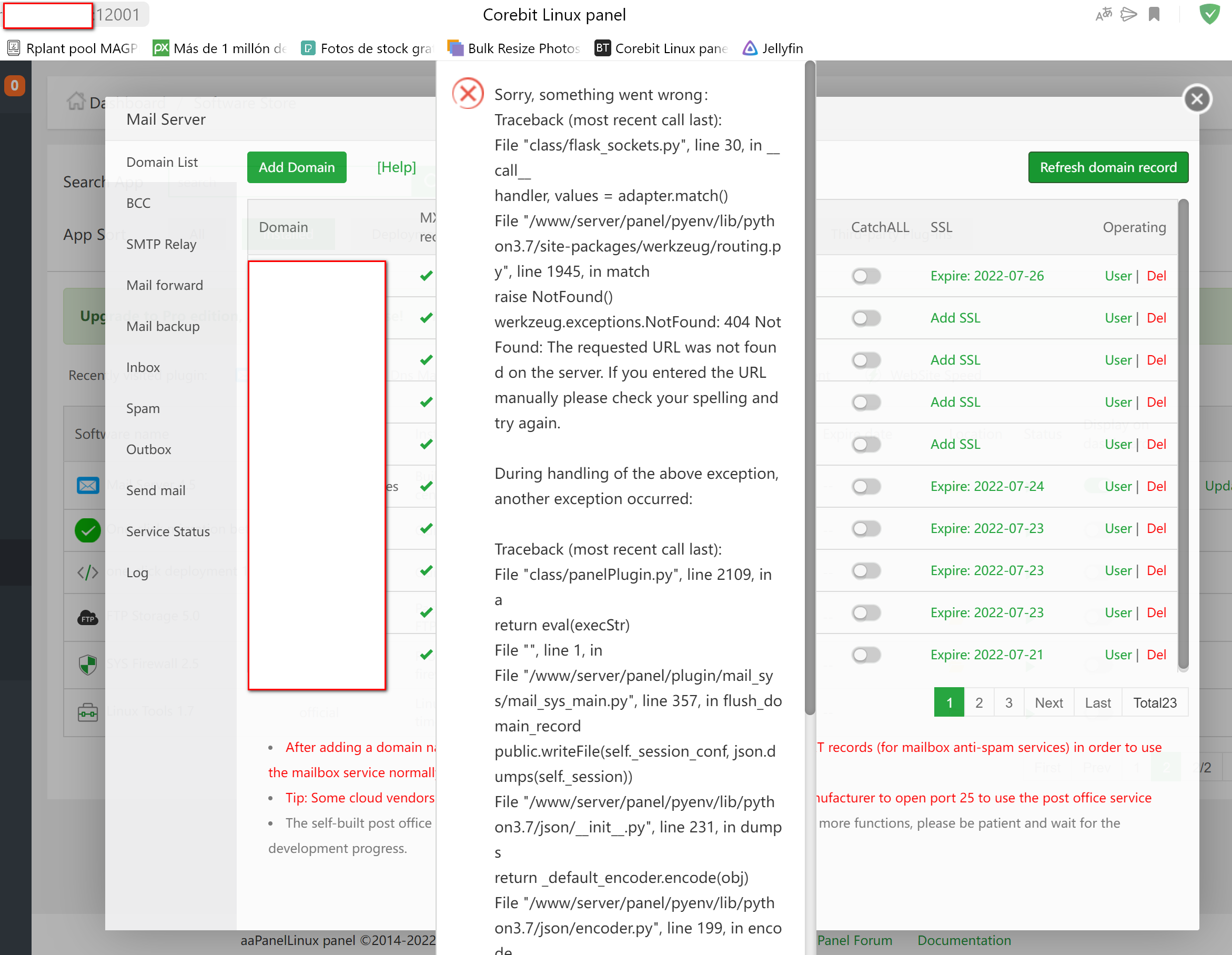Screen dimensions: 1232x955
Task: Click the bookmark icon in address bar
Action: tap(1154, 14)
